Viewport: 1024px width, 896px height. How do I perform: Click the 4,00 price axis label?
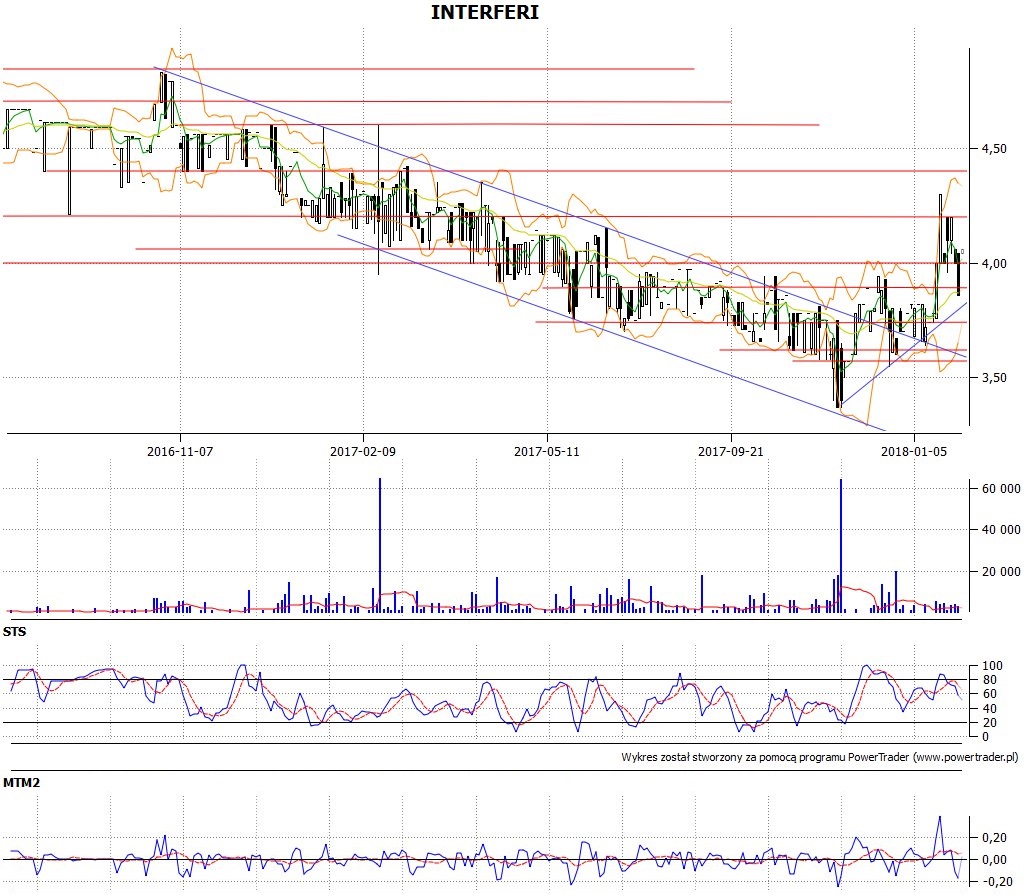pyautogui.click(x=994, y=263)
